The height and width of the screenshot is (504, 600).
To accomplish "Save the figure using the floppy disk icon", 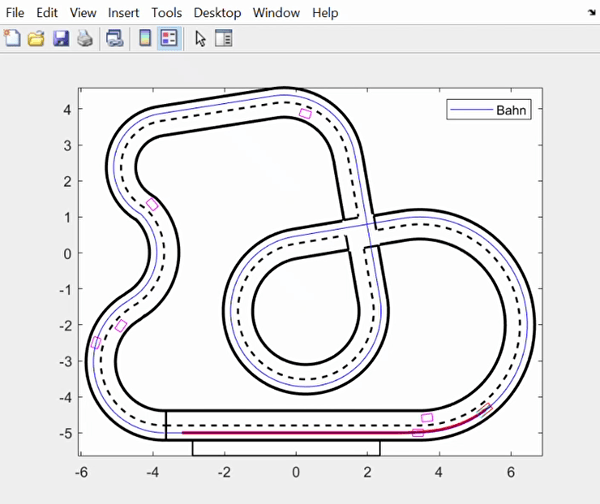I will click(x=60, y=39).
